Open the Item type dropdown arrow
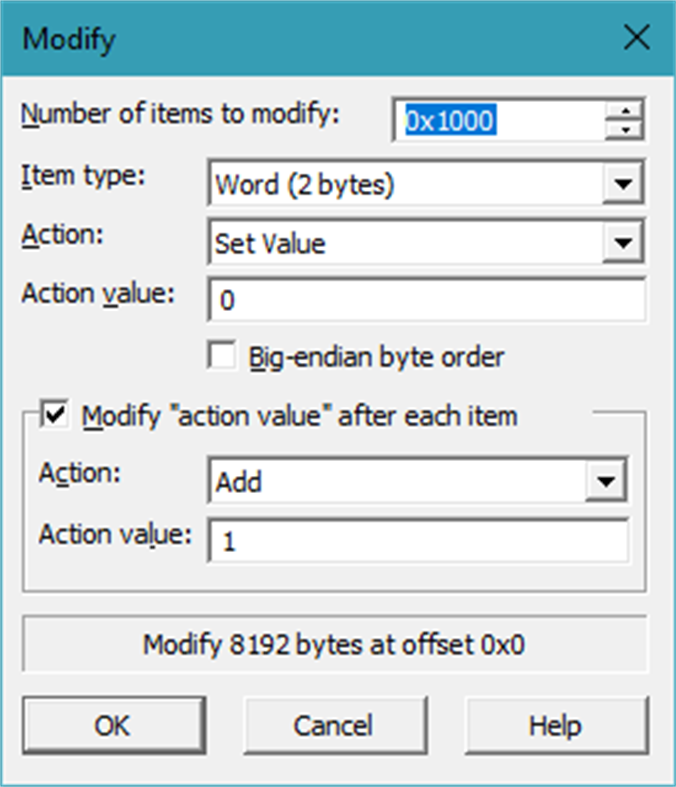This screenshot has width=676, height=787. coord(624,184)
